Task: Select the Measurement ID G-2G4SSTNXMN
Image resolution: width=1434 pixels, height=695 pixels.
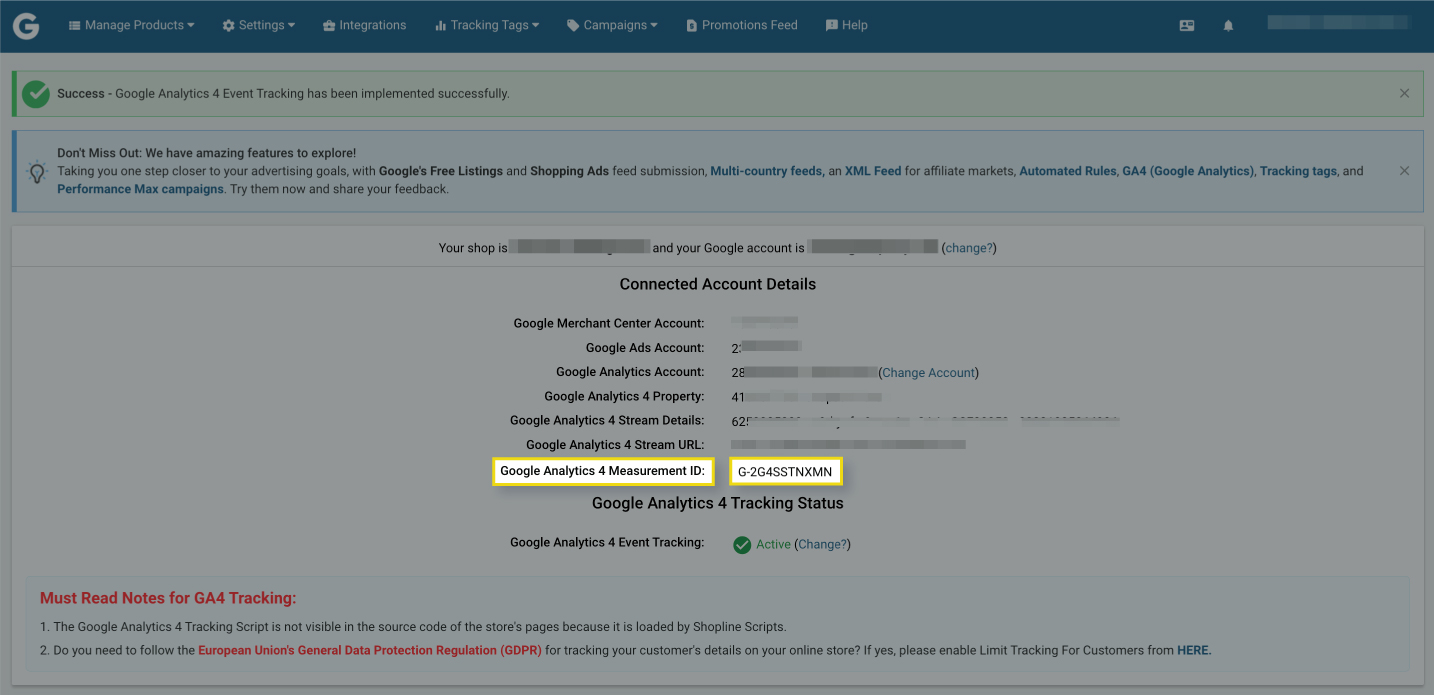Action: [x=785, y=472]
